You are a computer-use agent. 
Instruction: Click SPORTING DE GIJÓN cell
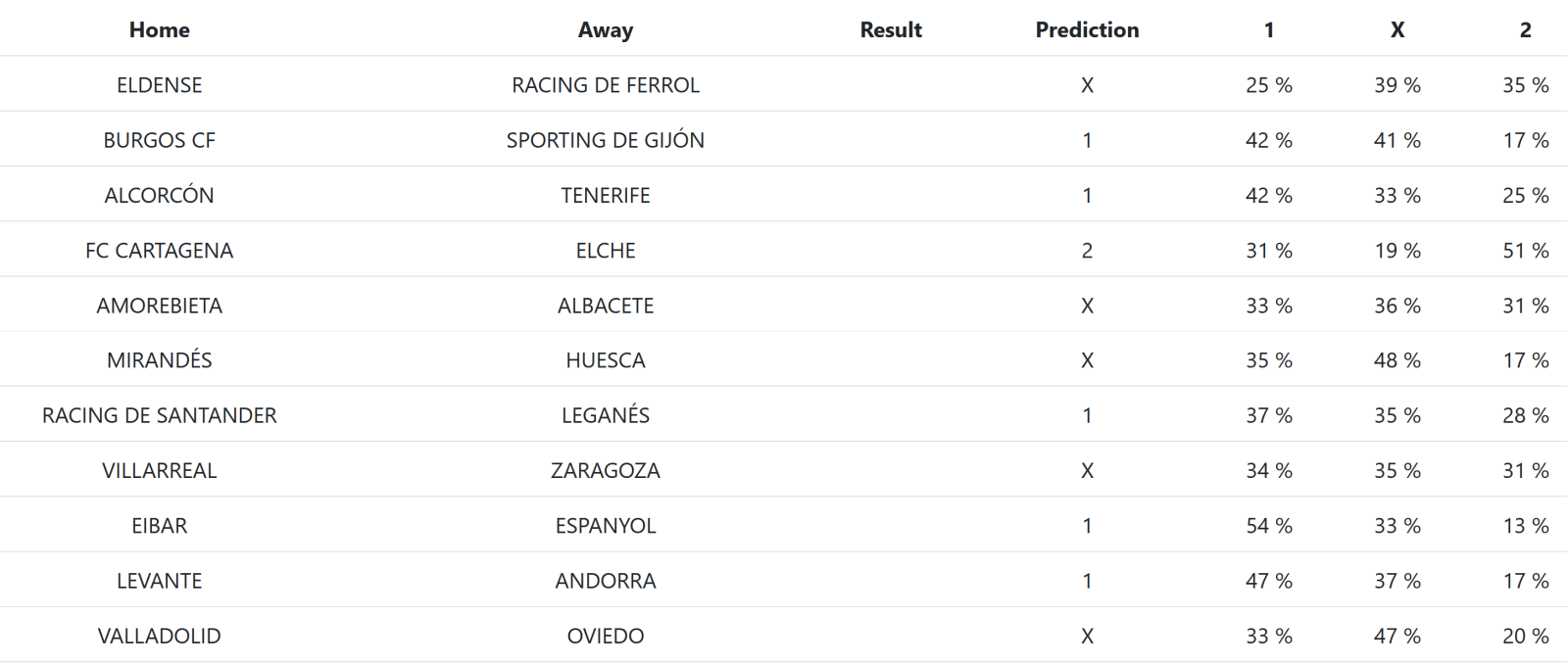coord(605,140)
